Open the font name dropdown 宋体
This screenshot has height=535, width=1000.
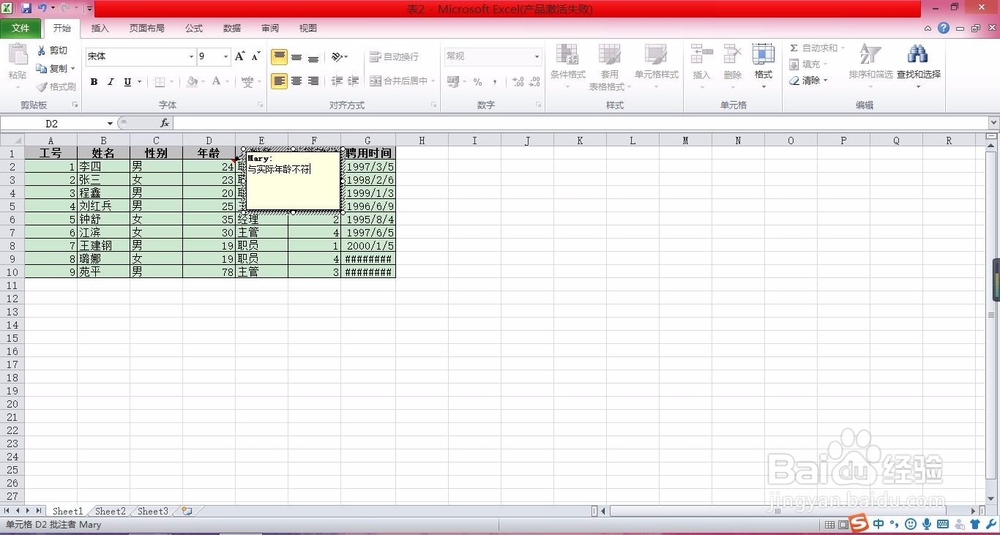[191, 57]
